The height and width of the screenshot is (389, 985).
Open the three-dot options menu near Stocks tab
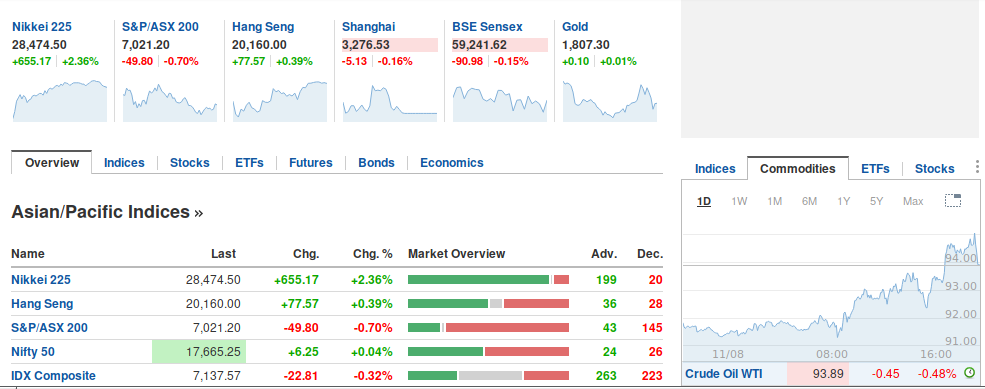click(x=977, y=168)
